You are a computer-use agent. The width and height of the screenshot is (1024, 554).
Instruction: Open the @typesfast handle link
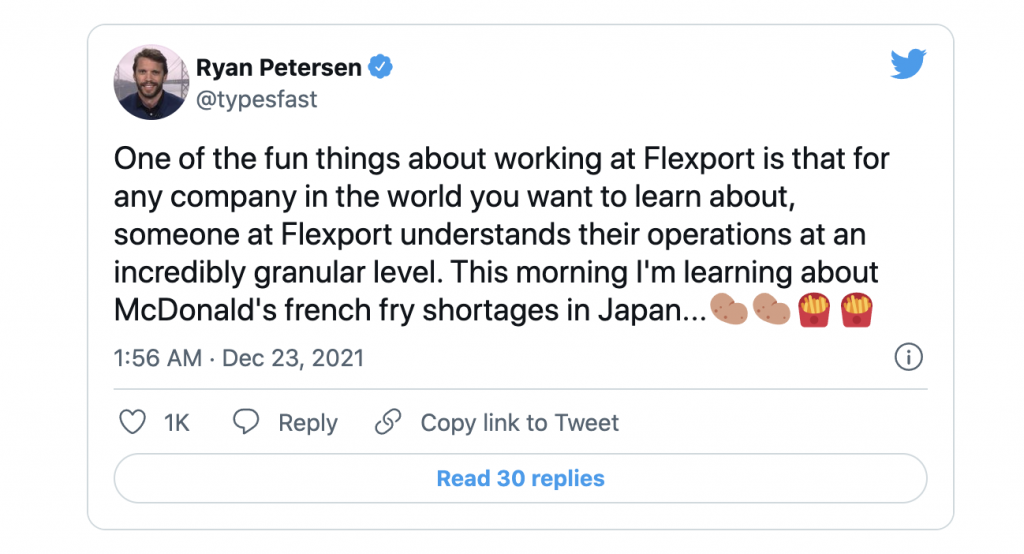click(257, 100)
